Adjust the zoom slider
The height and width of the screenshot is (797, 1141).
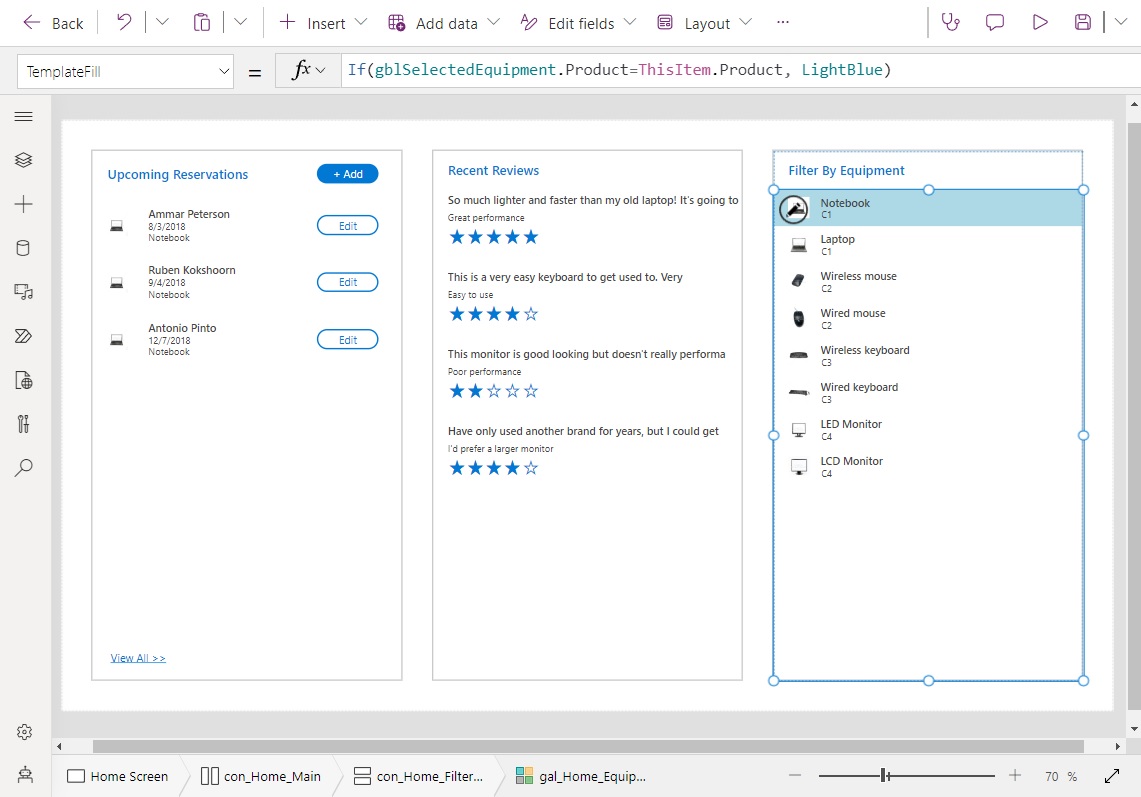click(884, 774)
